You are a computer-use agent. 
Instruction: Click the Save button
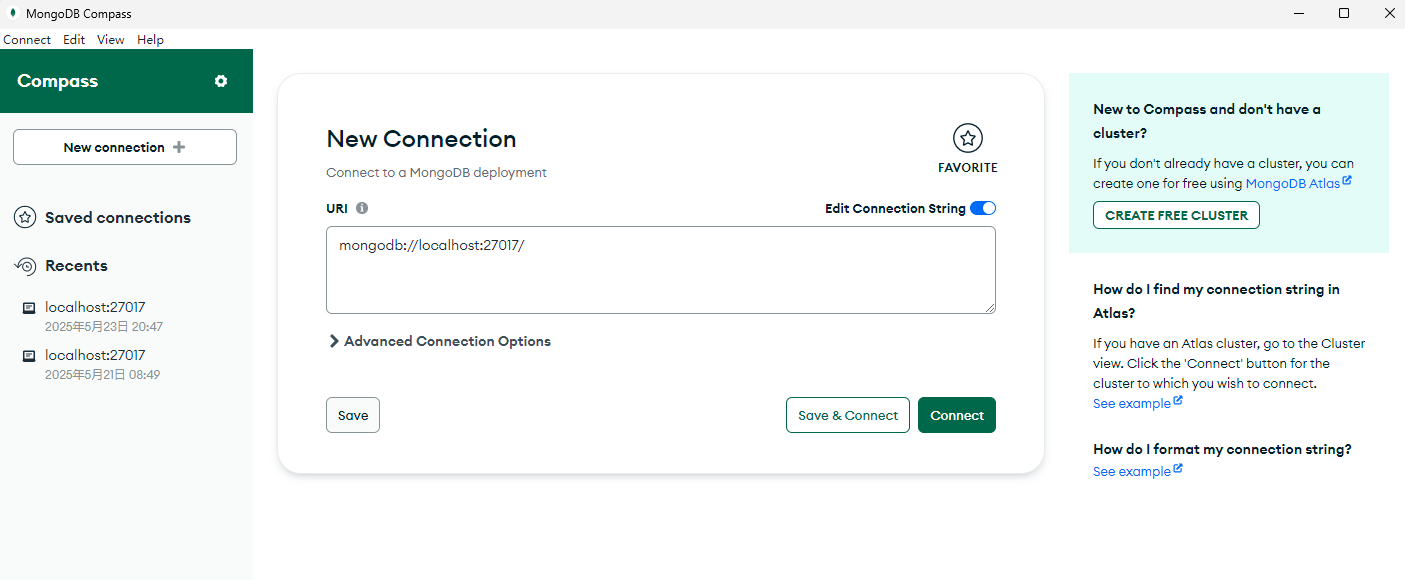(353, 415)
